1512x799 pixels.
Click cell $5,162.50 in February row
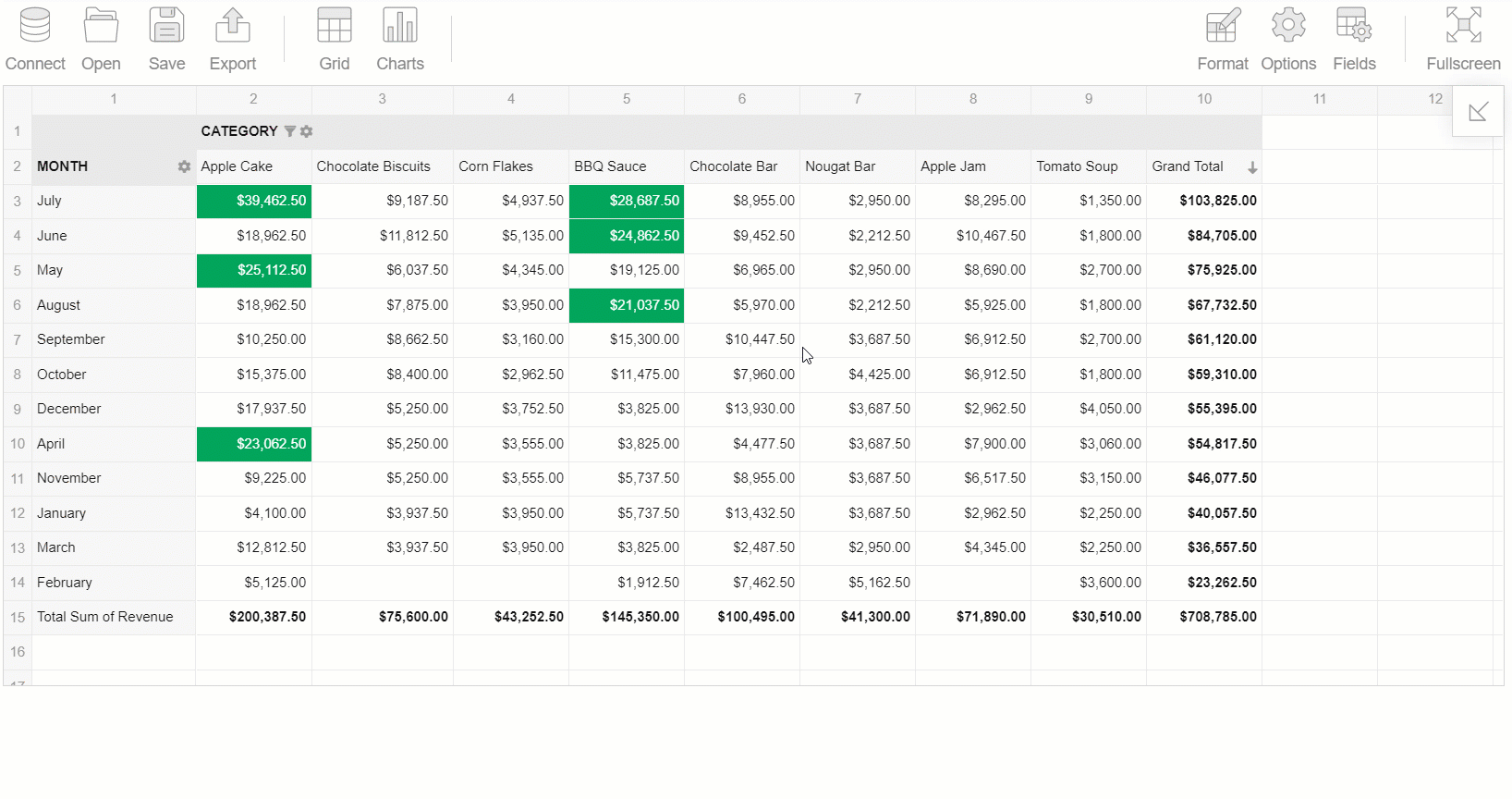[x=858, y=583]
